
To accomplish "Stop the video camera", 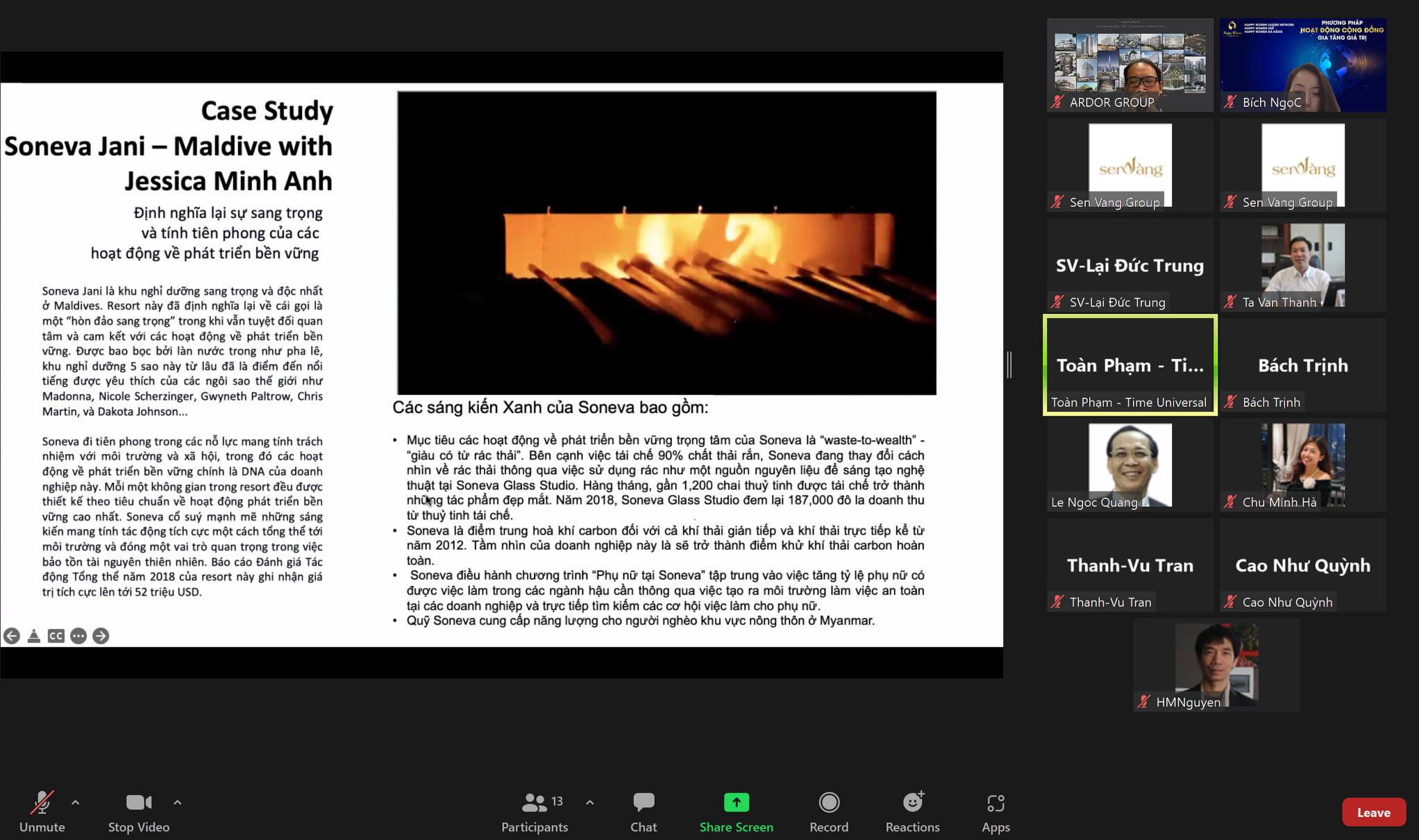I will [x=138, y=812].
